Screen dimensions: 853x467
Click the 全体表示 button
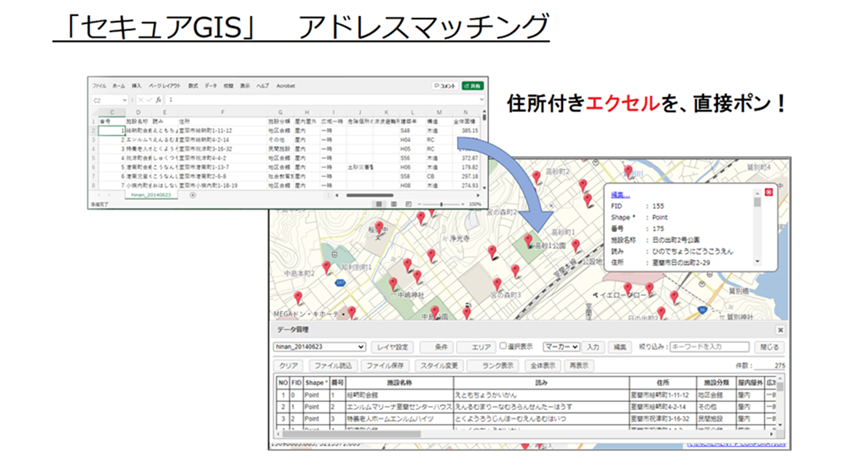click(543, 366)
